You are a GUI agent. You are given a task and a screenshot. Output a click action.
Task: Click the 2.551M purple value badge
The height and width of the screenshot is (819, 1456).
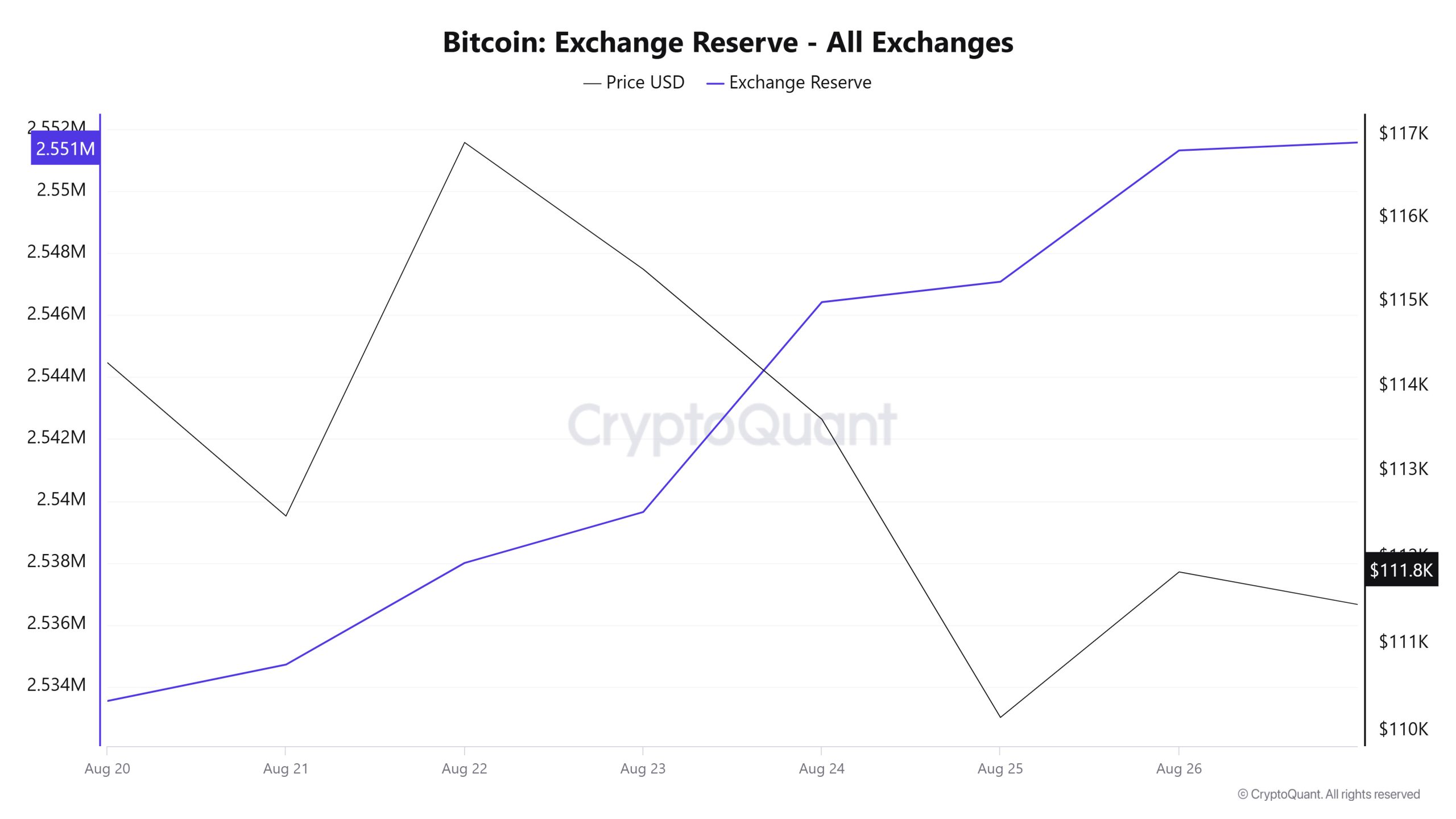point(65,148)
